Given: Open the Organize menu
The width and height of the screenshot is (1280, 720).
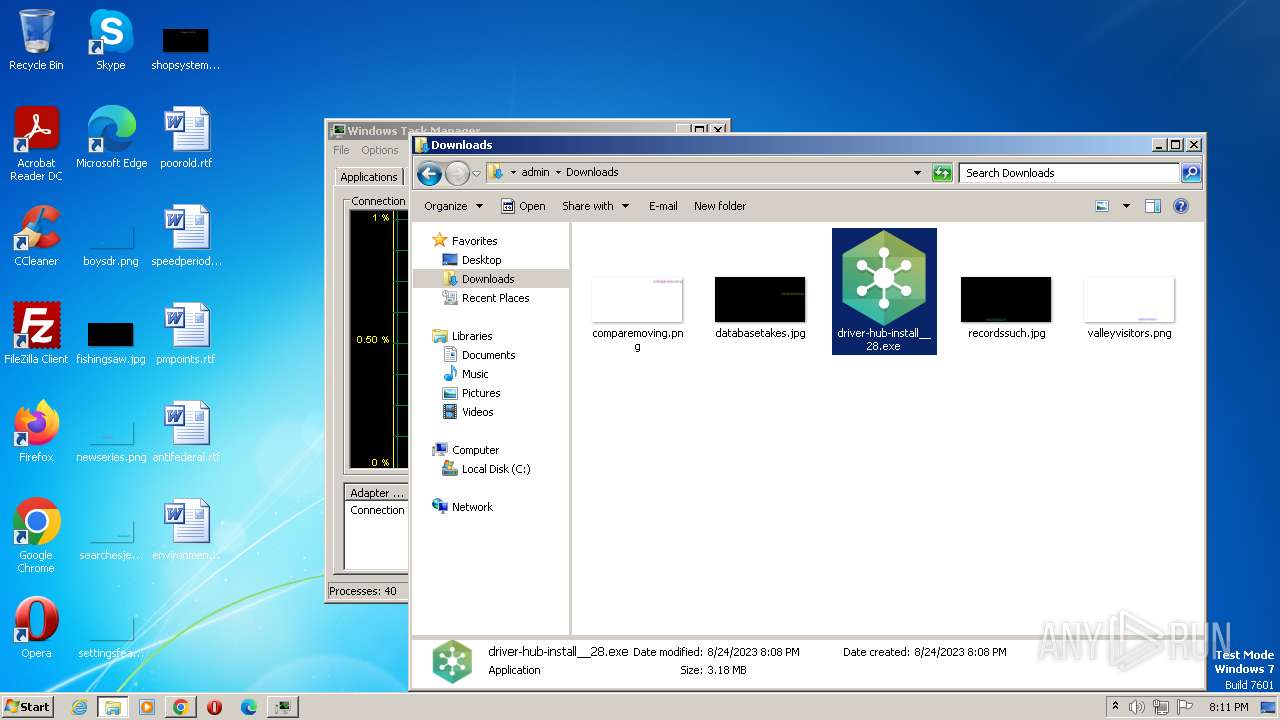Looking at the screenshot, I should pyautogui.click(x=453, y=206).
